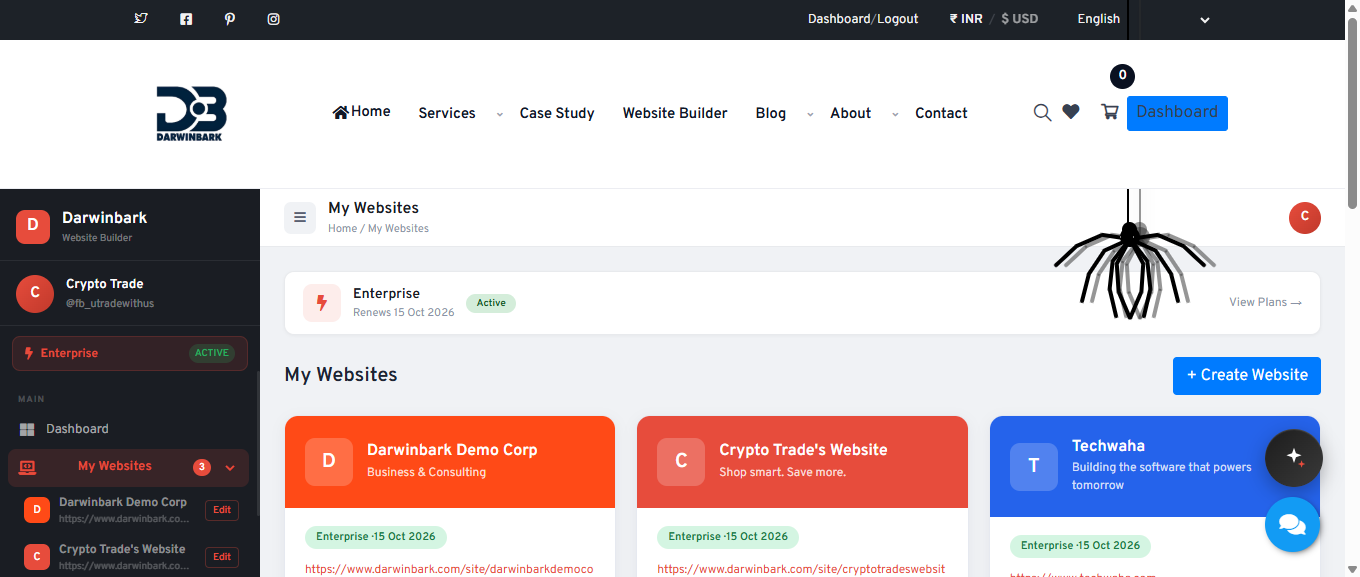
Task: Open the Twitter social icon
Action: coord(141,18)
